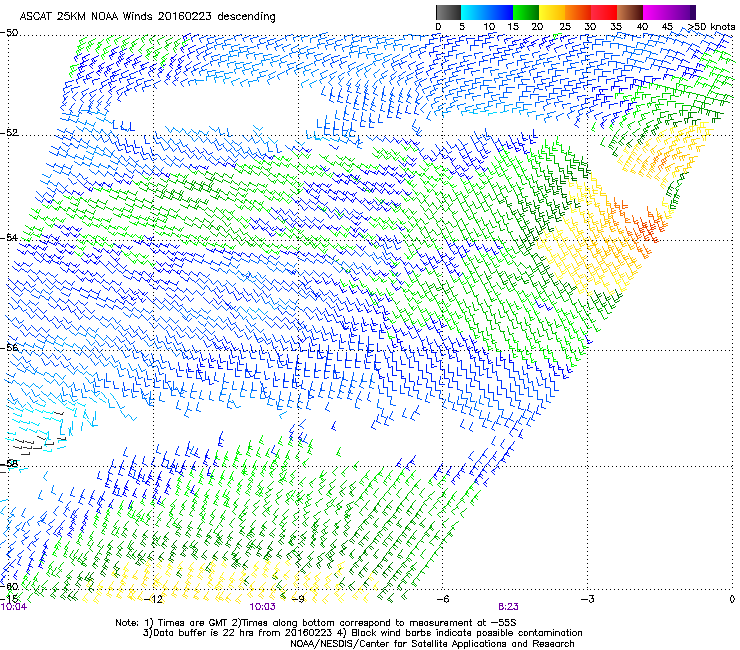
Task: Click the "NOAA/NESDIS/Center for Satellite Applications and Research" credit
Action: click(432, 644)
